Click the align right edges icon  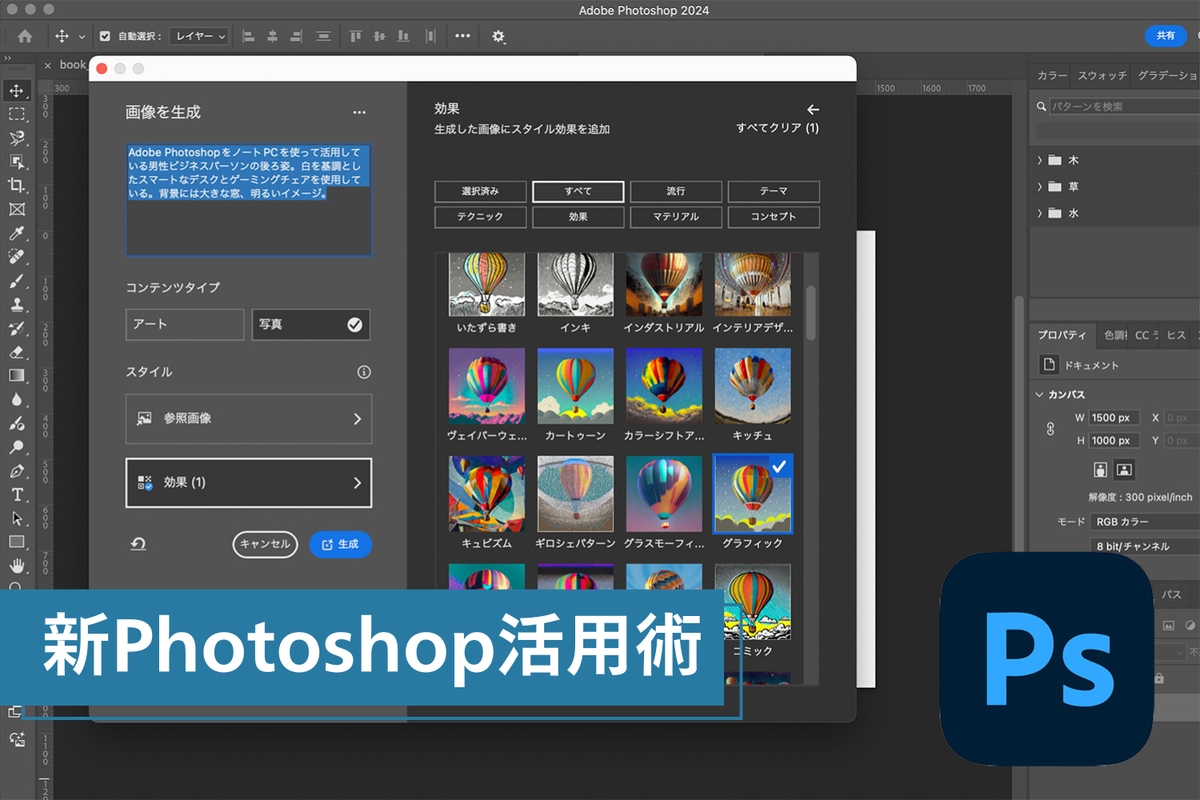click(295, 36)
